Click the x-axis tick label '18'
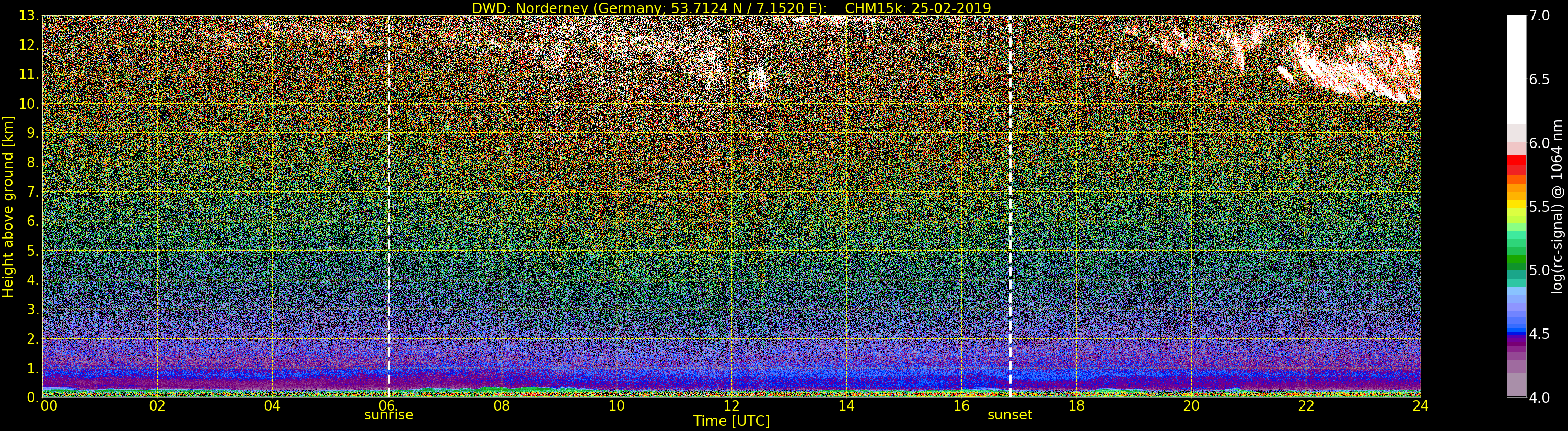Screen dimensions: 1568x431 [x=1076, y=405]
